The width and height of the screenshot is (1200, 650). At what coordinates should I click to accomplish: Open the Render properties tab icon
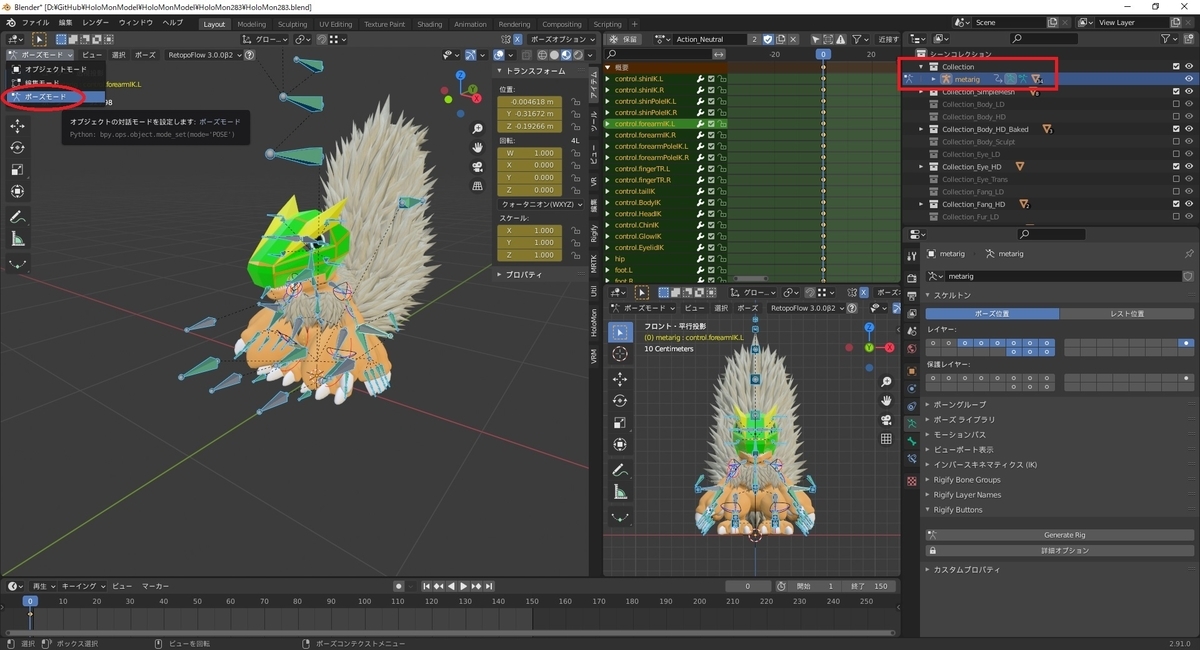pos(911,277)
